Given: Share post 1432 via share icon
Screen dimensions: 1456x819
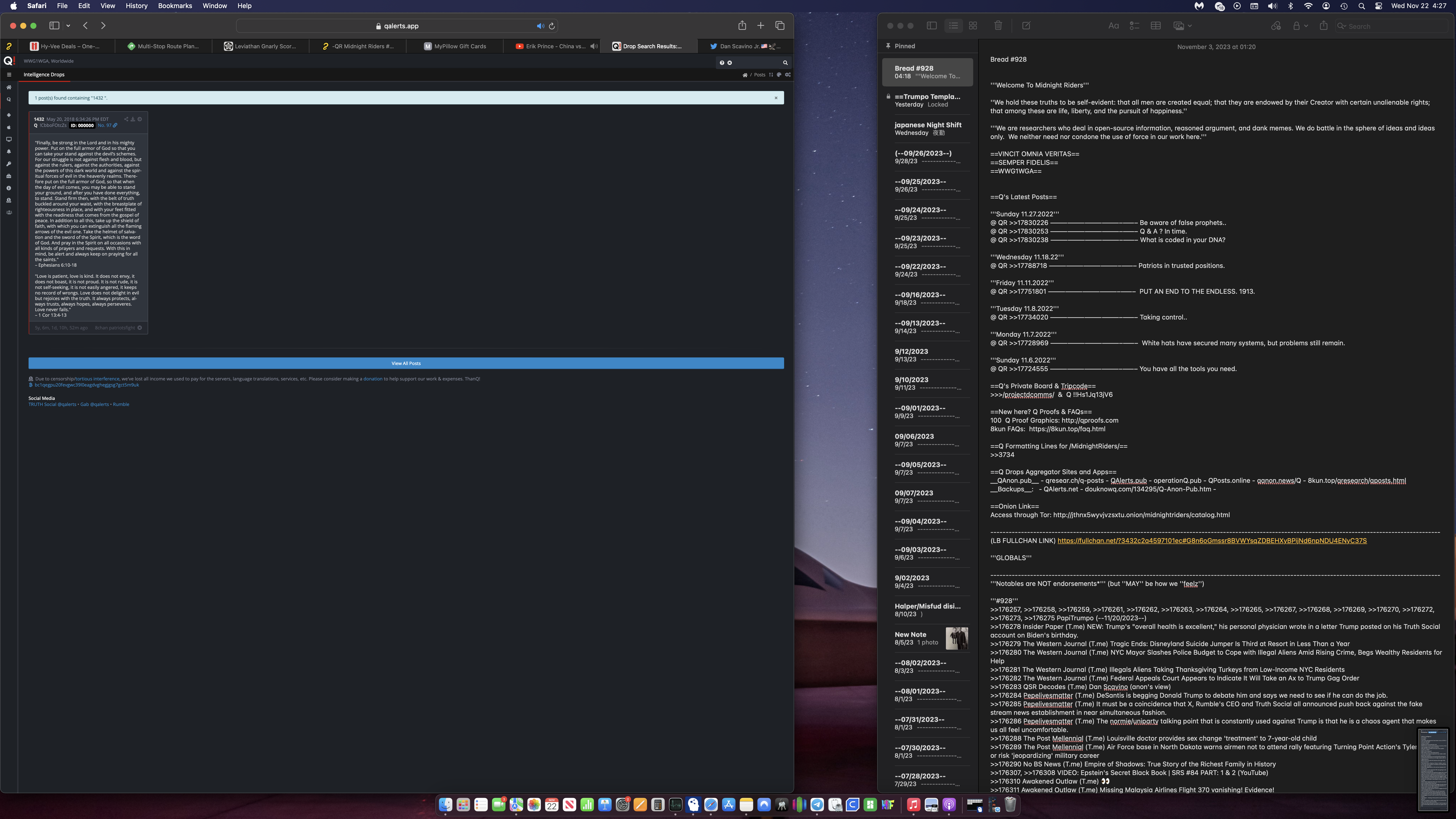Looking at the screenshot, I should (126, 119).
